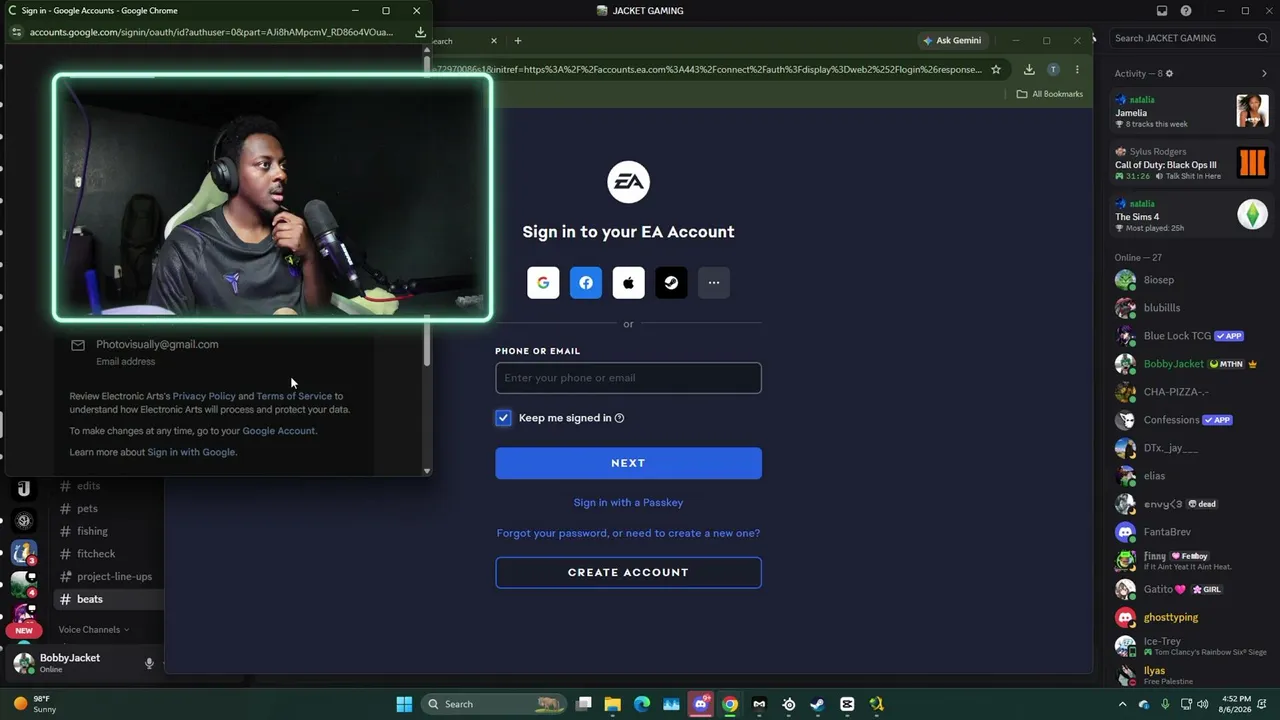Click Sign in with a Passkey
The image size is (1280, 720).
pos(628,503)
